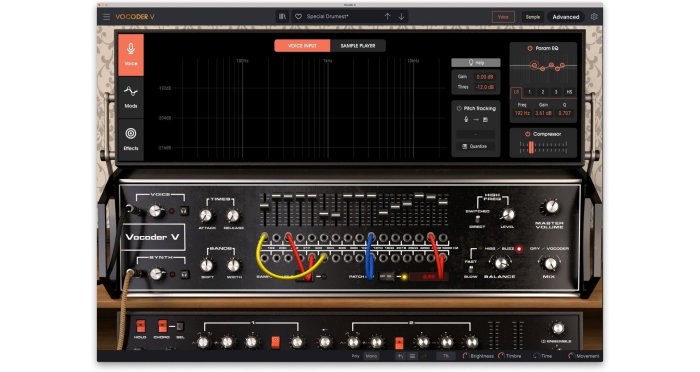Toggle the Advanced panel button

coord(566,17)
